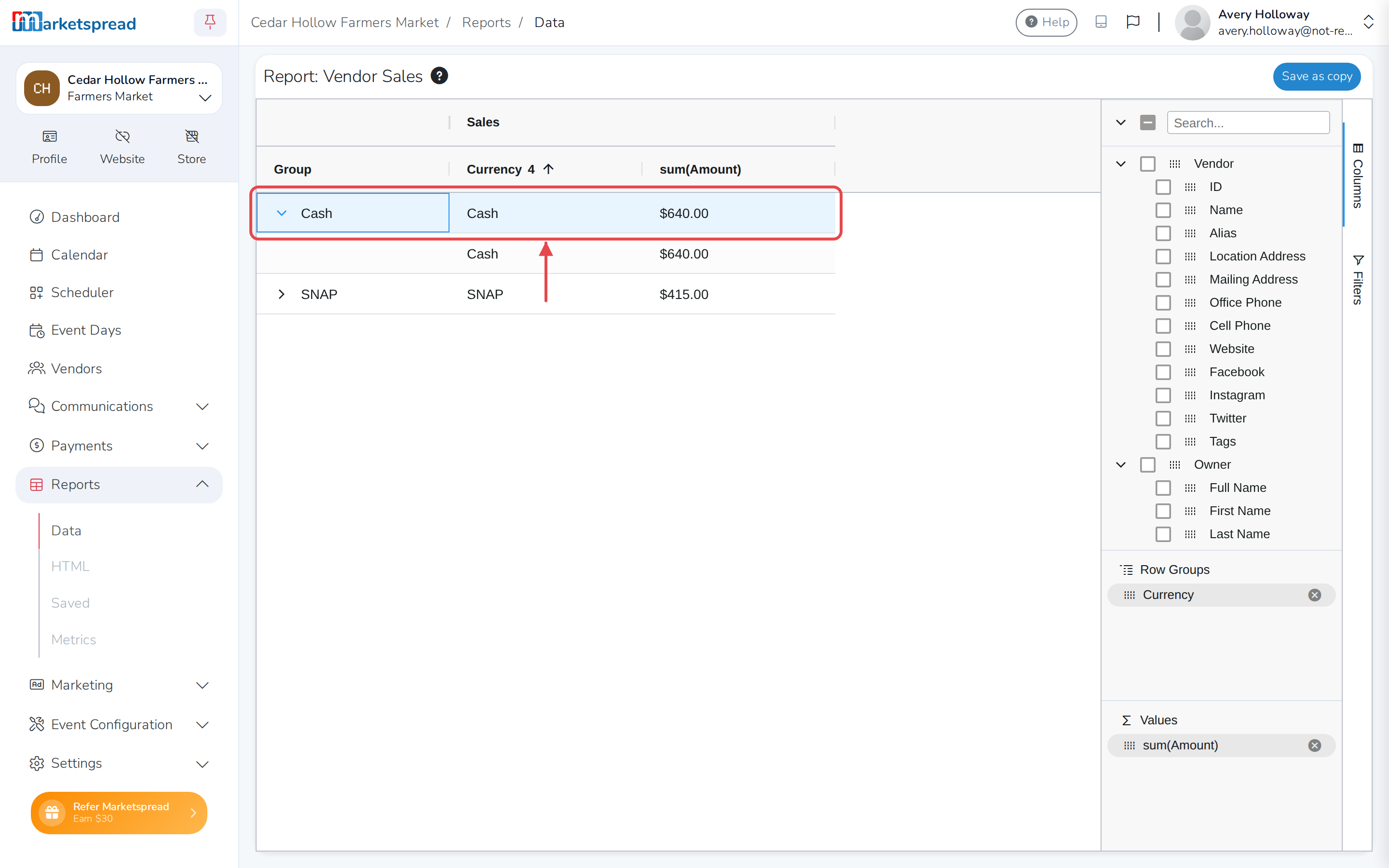Toggle the Full Name column checkbox
Image resolution: width=1389 pixels, height=868 pixels.
(x=1163, y=488)
